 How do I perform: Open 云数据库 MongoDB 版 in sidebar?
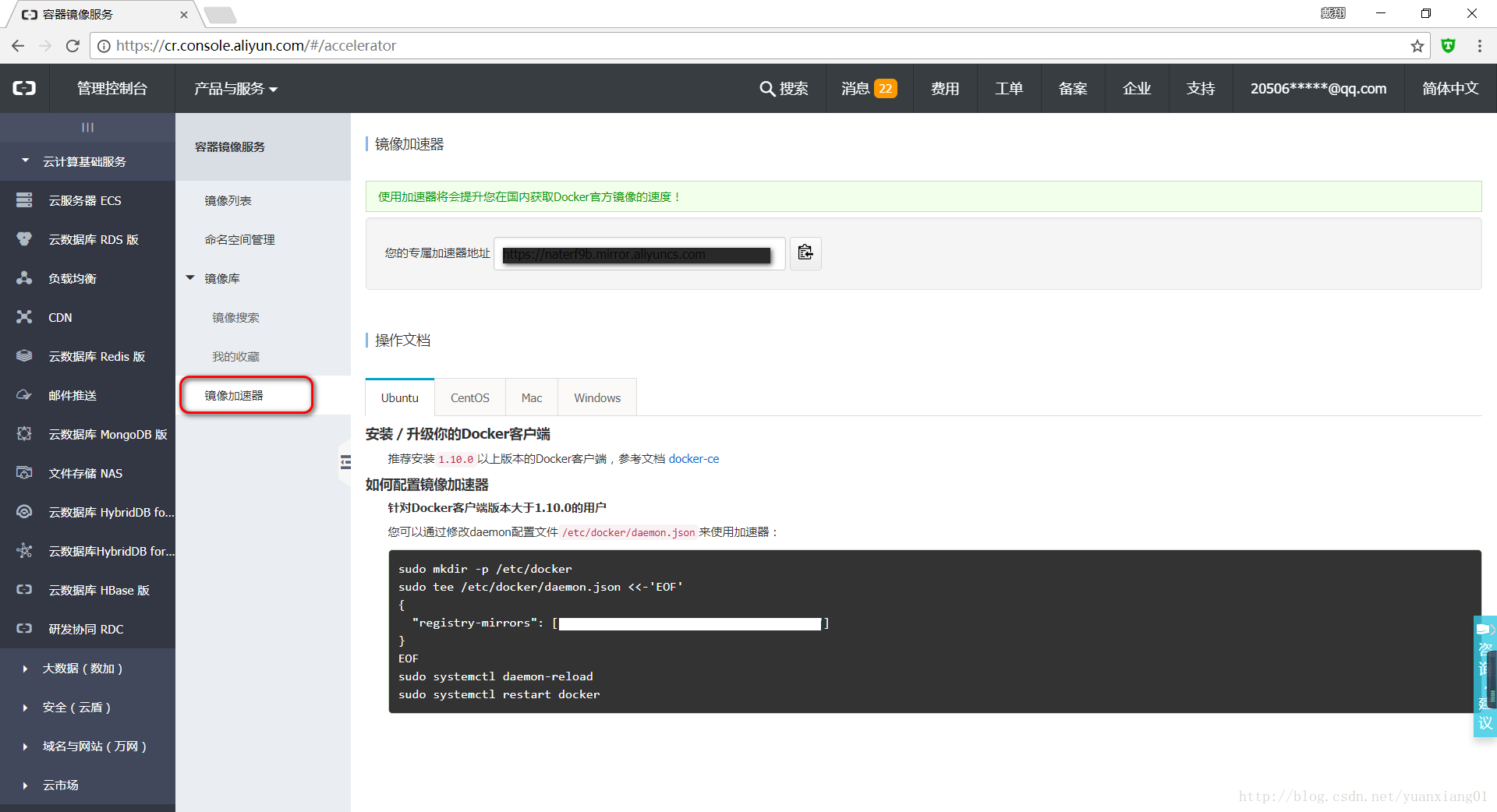[87, 434]
